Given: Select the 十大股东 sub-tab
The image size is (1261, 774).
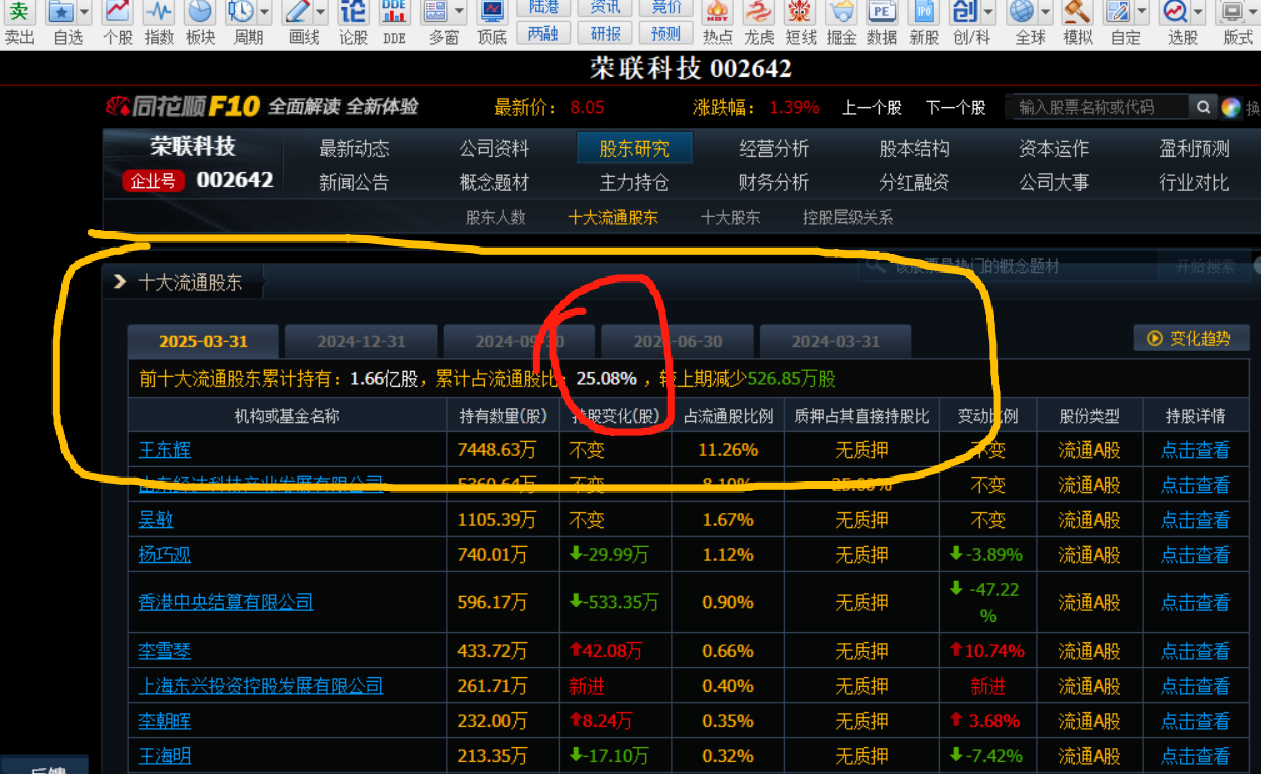Looking at the screenshot, I should click(x=730, y=217).
